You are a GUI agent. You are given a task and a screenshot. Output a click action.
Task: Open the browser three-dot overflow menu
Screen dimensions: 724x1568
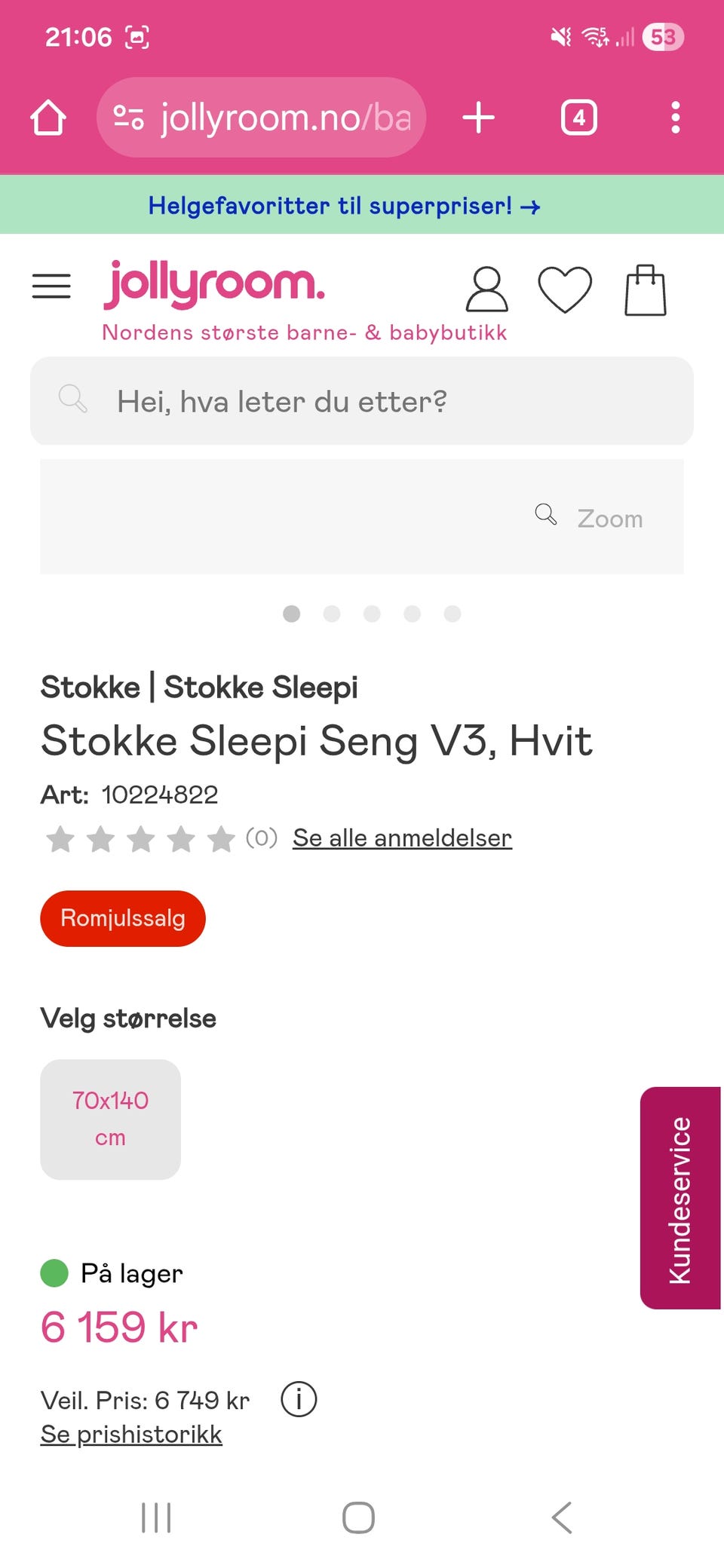[x=676, y=118]
